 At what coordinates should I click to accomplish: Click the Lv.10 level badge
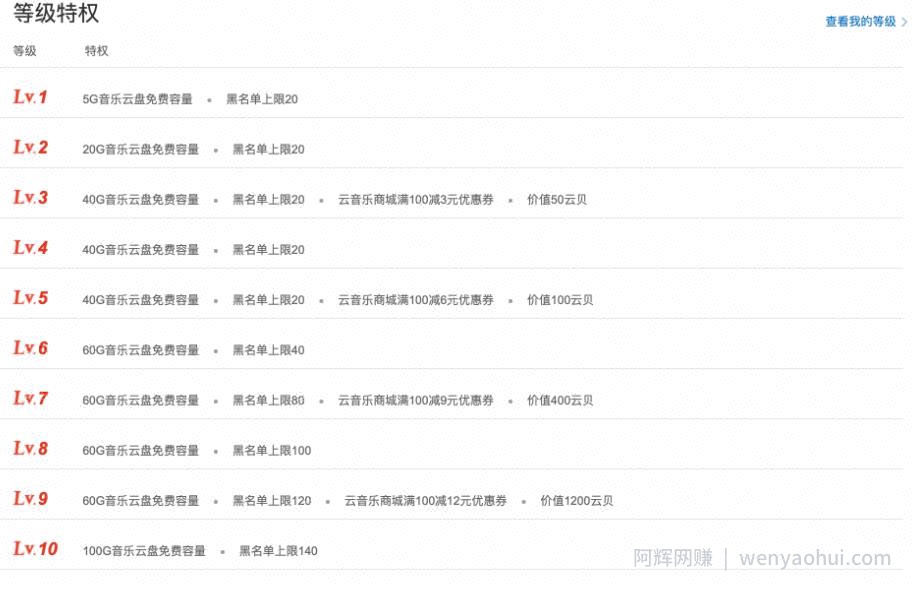(35, 548)
